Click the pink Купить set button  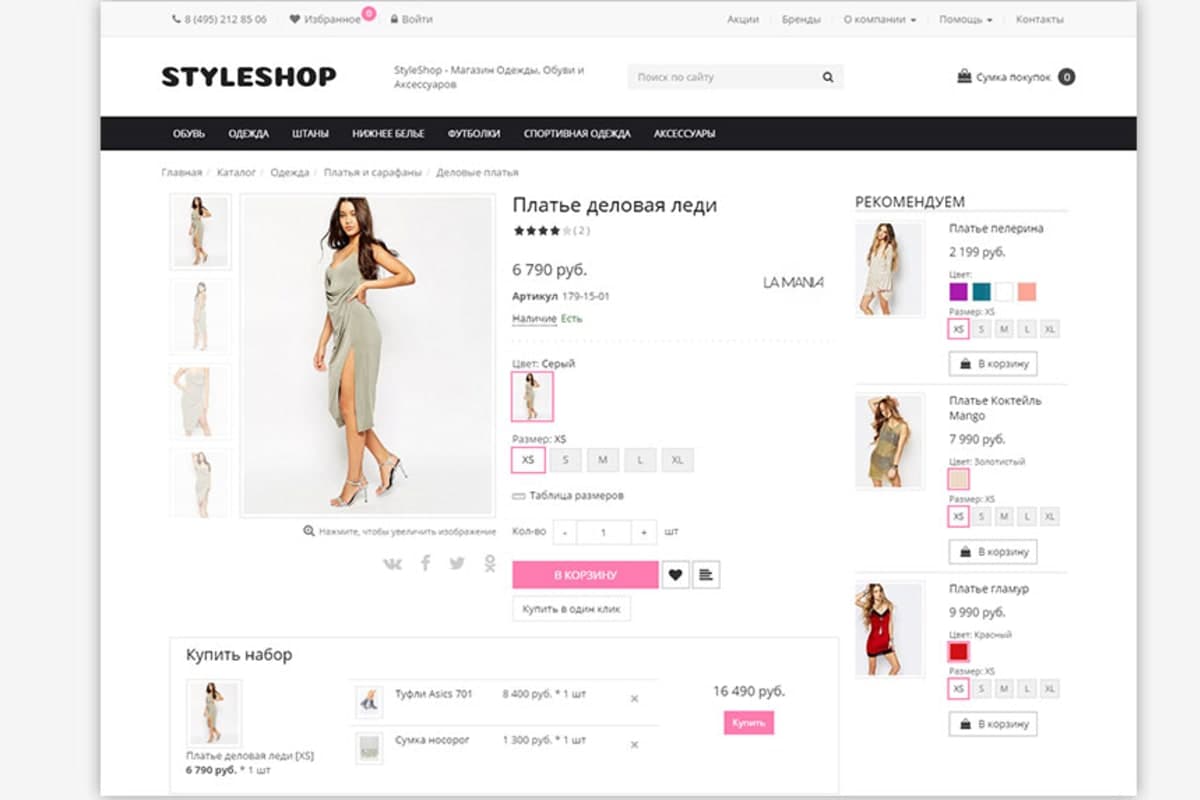coord(748,722)
